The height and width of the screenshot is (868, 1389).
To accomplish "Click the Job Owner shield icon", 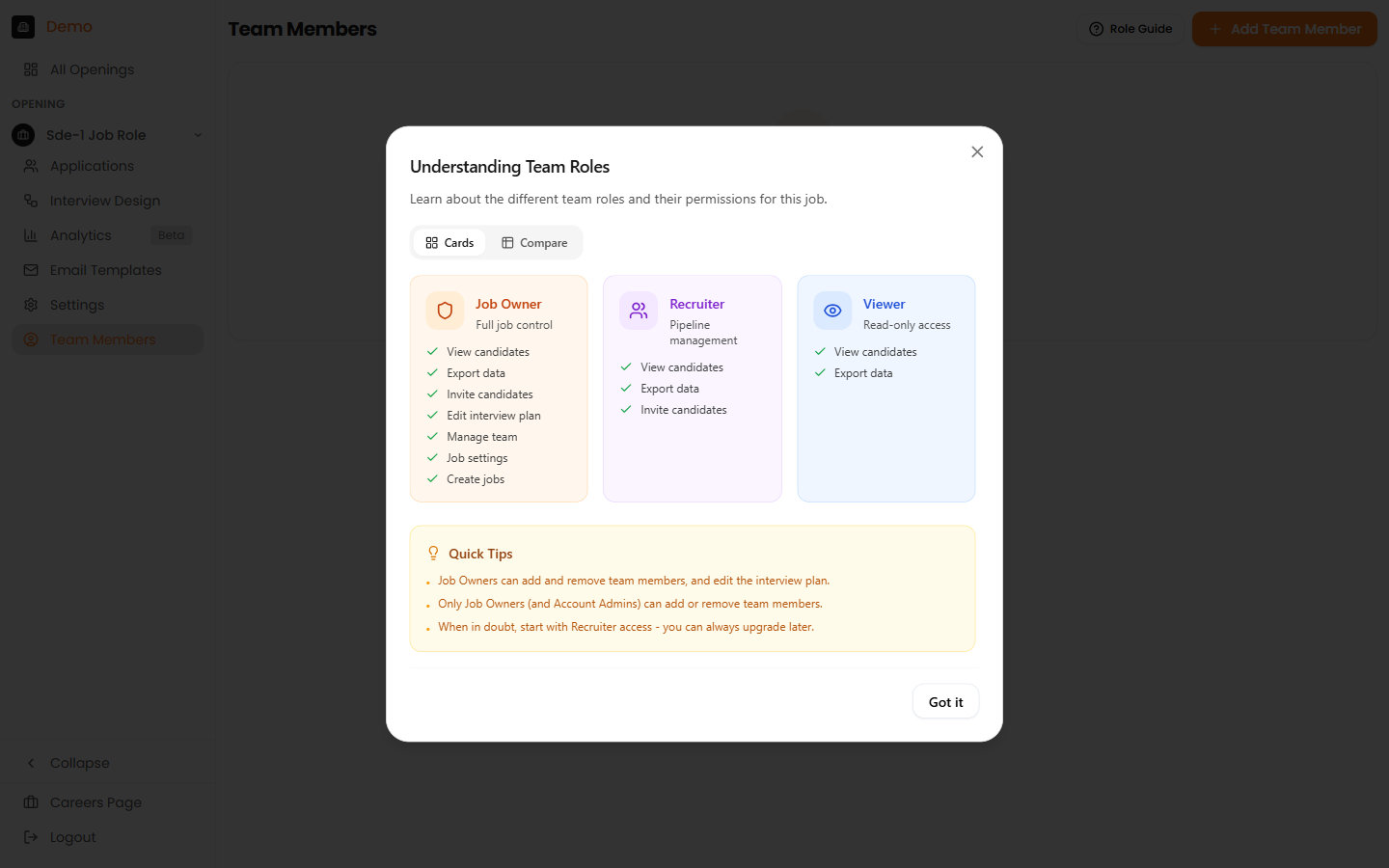I will pyautogui.click(x=444, y=311).
